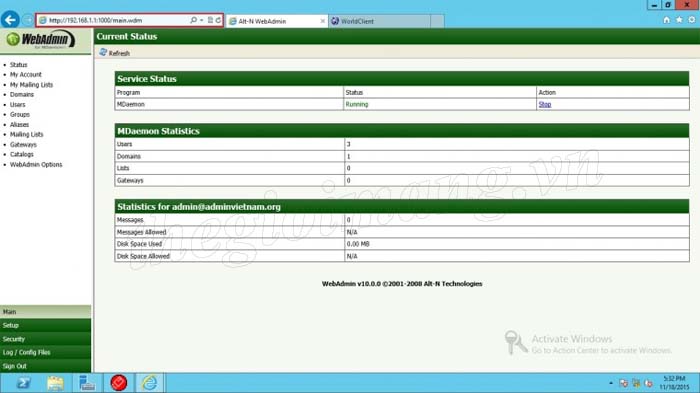Click the network tray icon
Viewport: 700px width, 393px height.
click(636, 383)
